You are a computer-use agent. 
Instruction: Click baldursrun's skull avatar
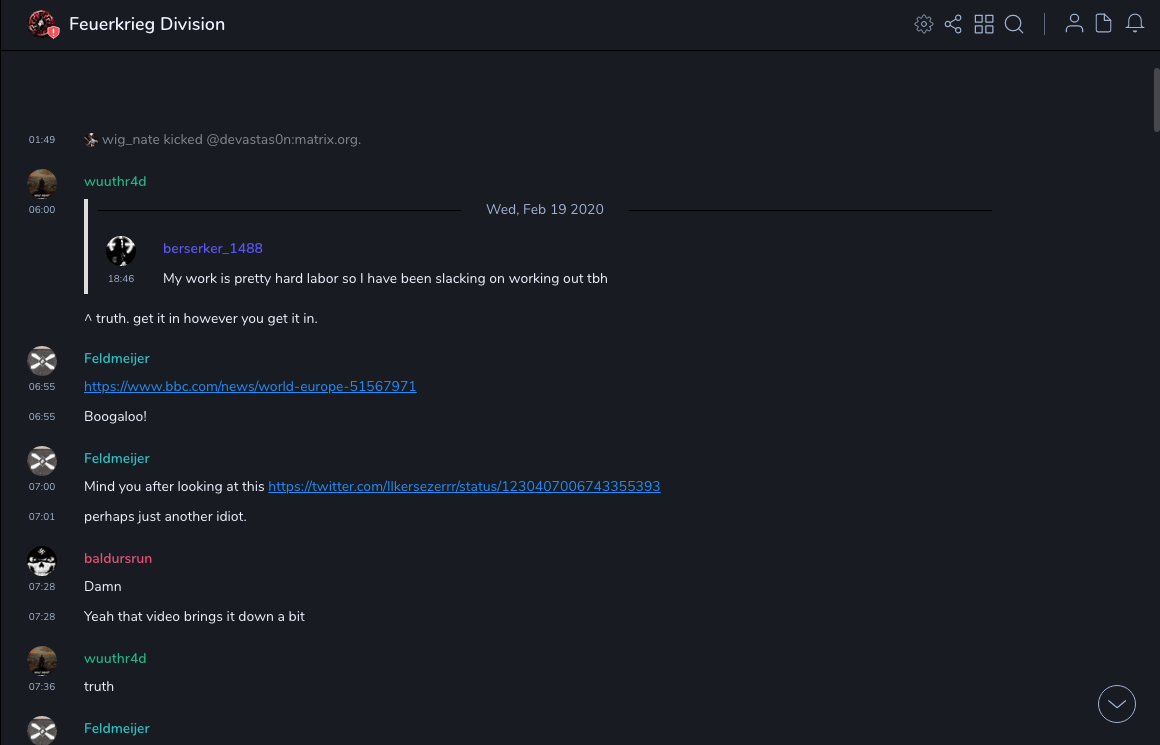[42, 561]
